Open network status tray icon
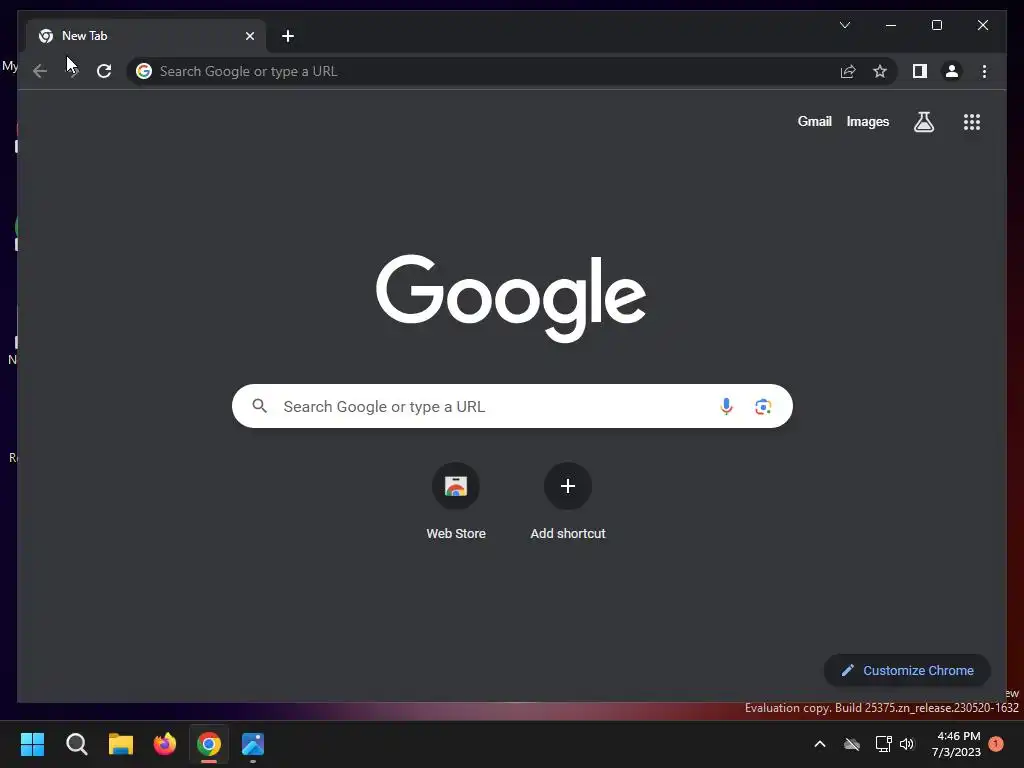This screenshot has width=1024, height=768. point(883,744)
